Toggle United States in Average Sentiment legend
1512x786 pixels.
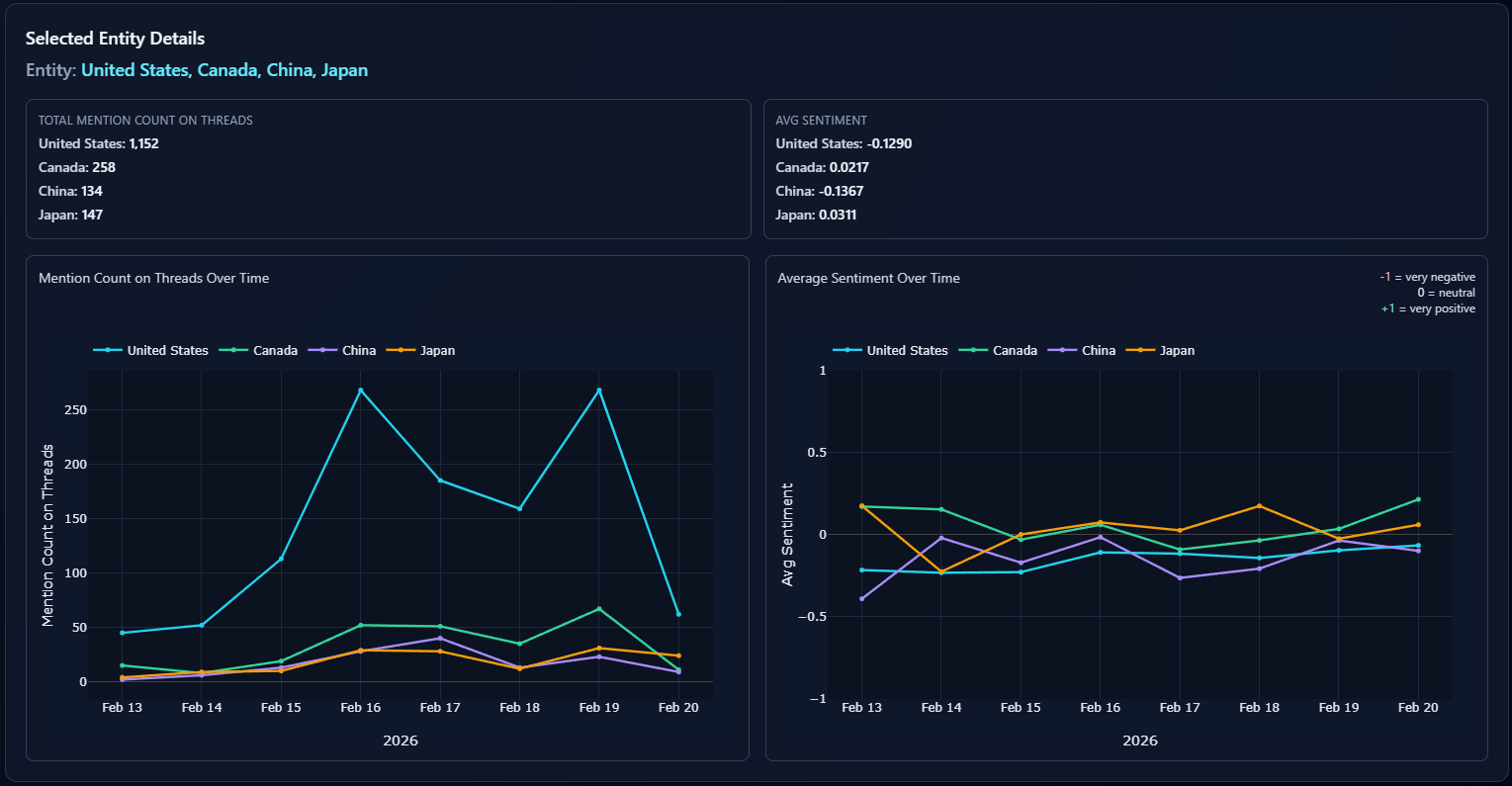coord(891,350)
